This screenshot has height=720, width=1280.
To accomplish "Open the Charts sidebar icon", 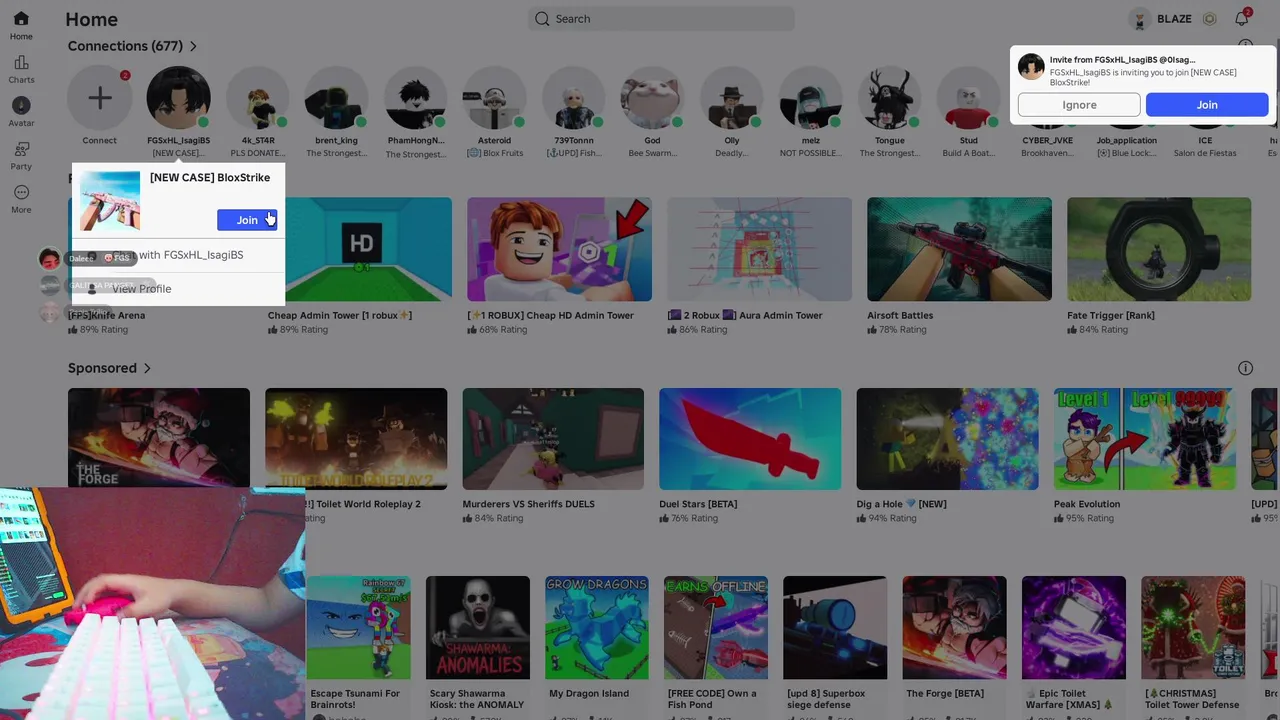I will point(21,62).
